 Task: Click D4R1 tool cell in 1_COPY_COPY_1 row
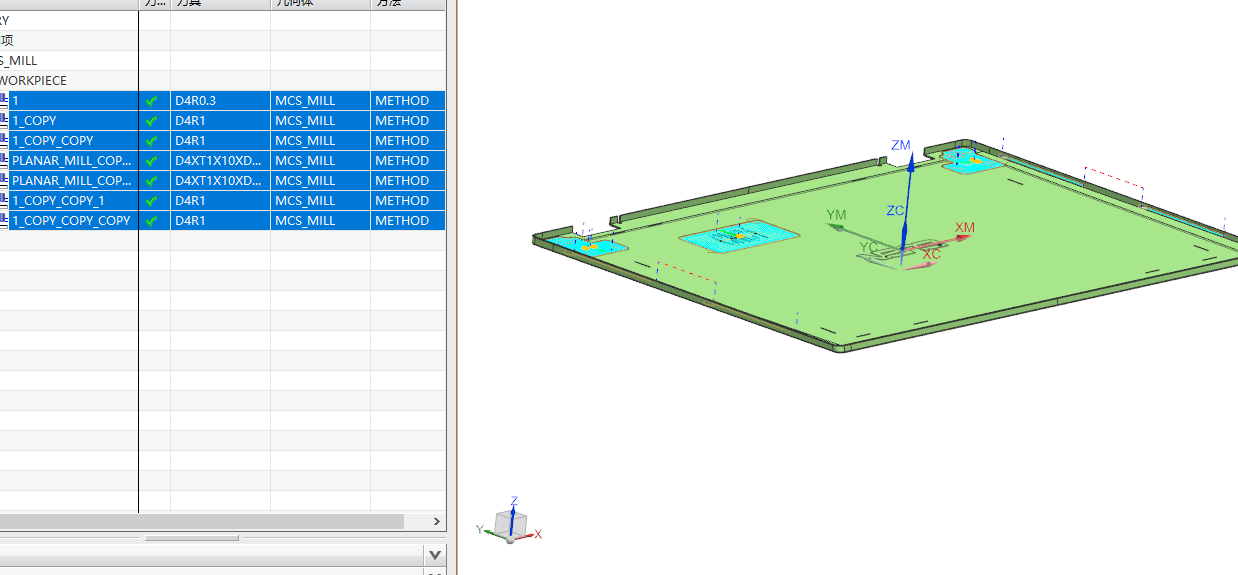click(220, 201)
